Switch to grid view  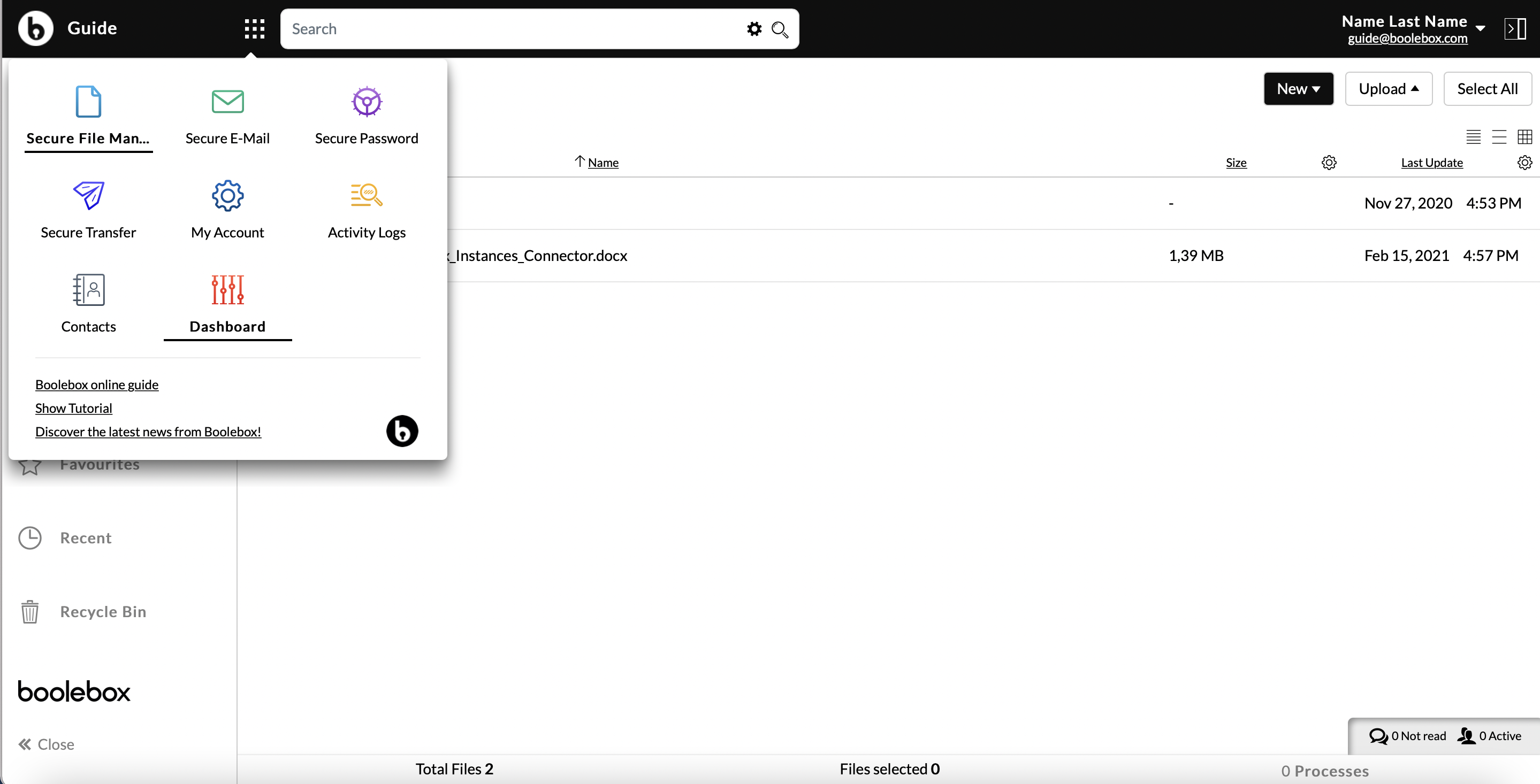point(1524,137)
